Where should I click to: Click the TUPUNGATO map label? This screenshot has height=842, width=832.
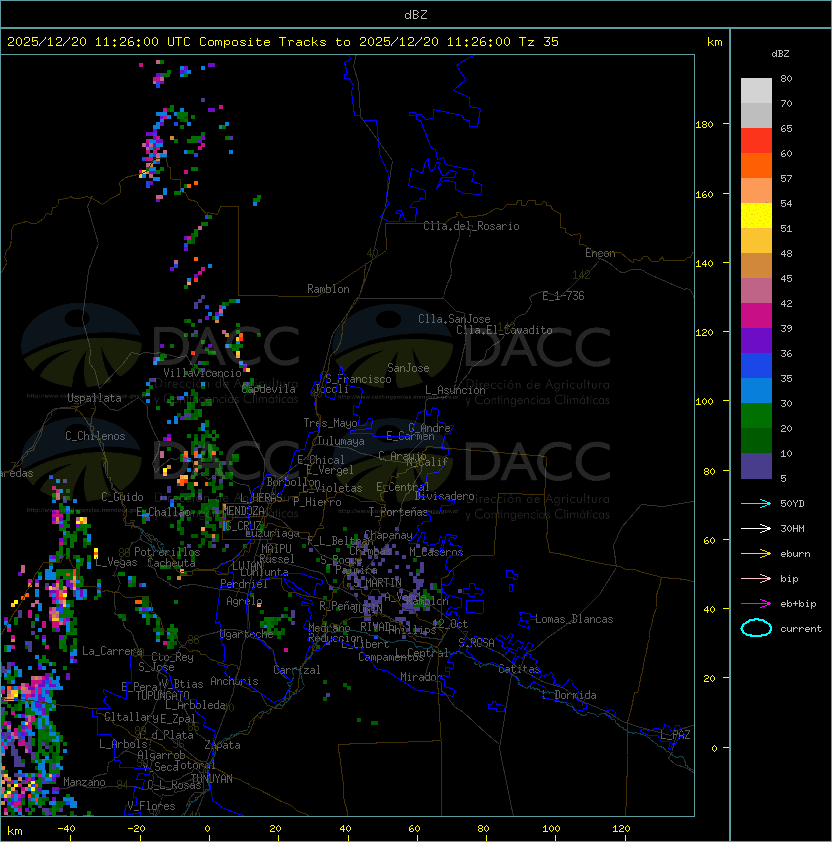point(162,695)
